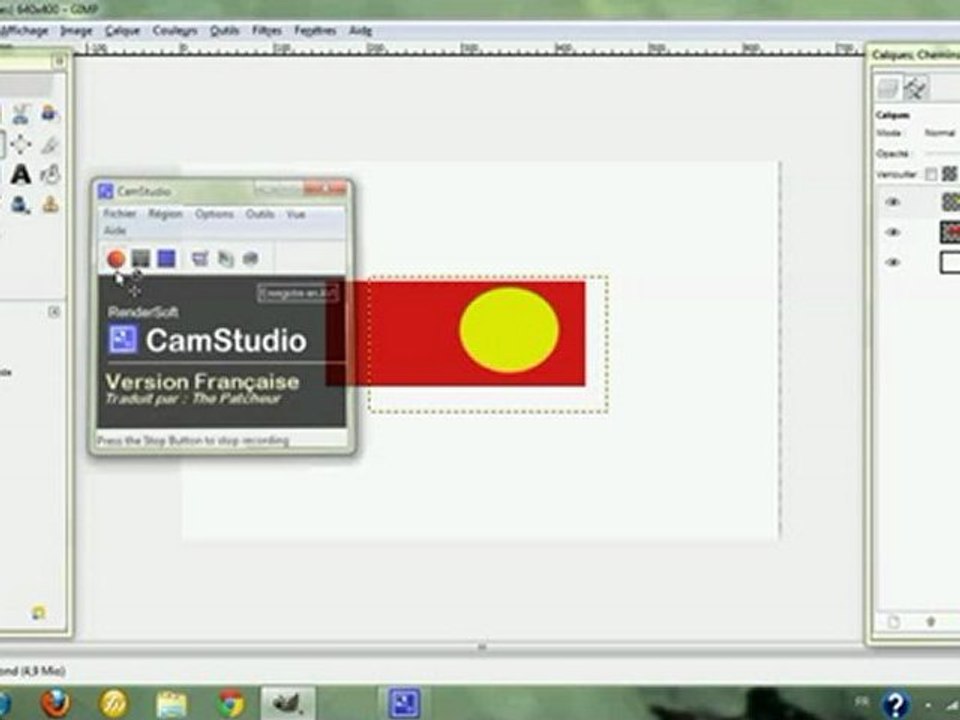
Task: Select the Clone stamp tool
Action: [50, 204]
